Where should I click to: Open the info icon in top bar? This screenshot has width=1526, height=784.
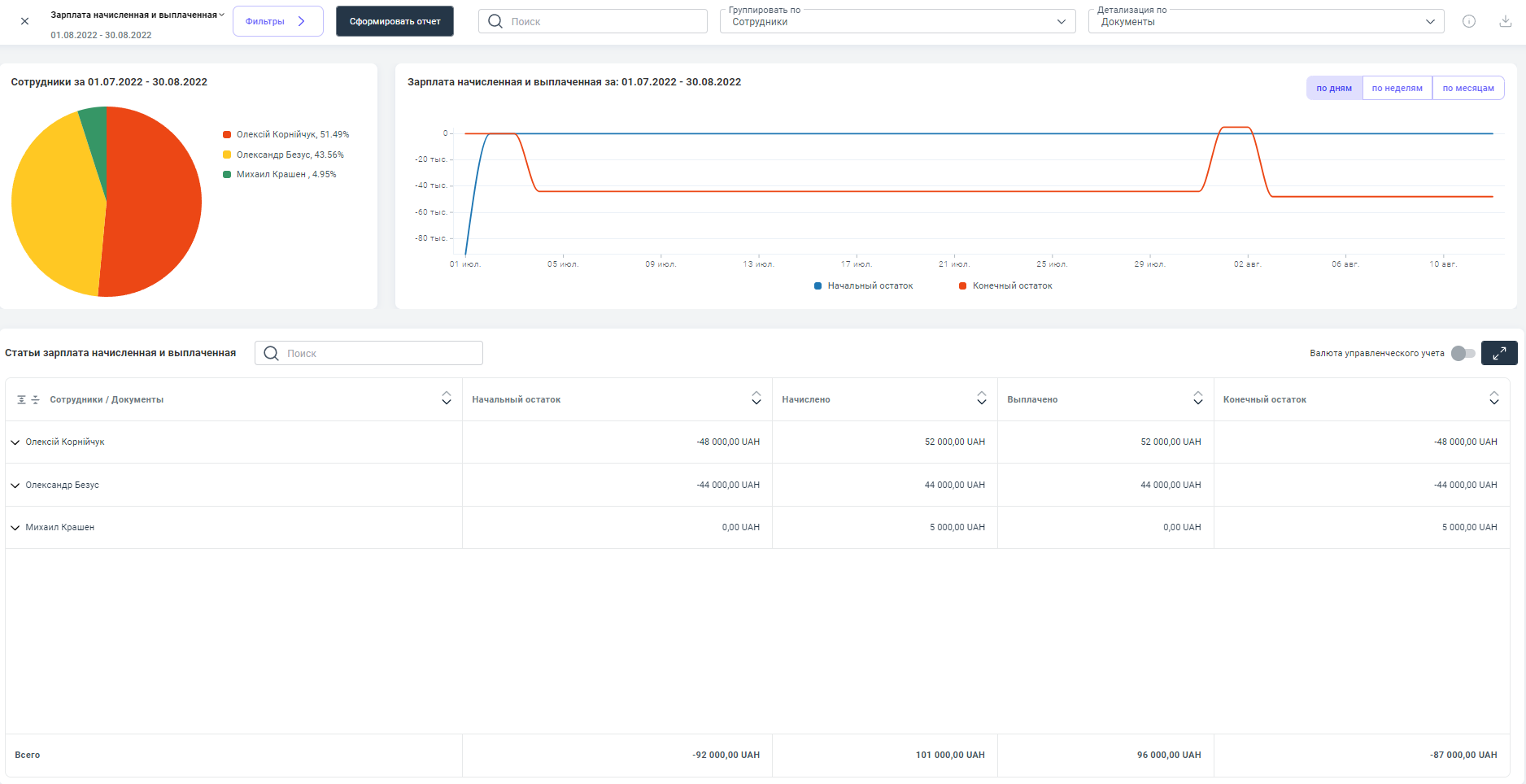(x=1468, y=21)
